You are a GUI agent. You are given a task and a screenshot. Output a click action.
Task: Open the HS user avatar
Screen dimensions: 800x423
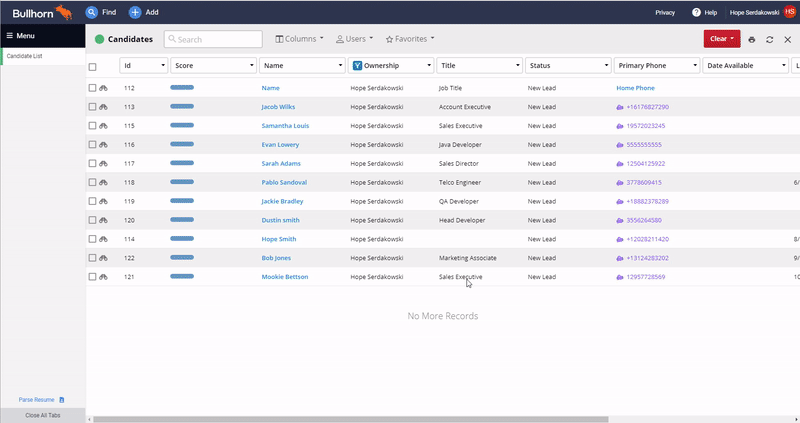point(790,12)
